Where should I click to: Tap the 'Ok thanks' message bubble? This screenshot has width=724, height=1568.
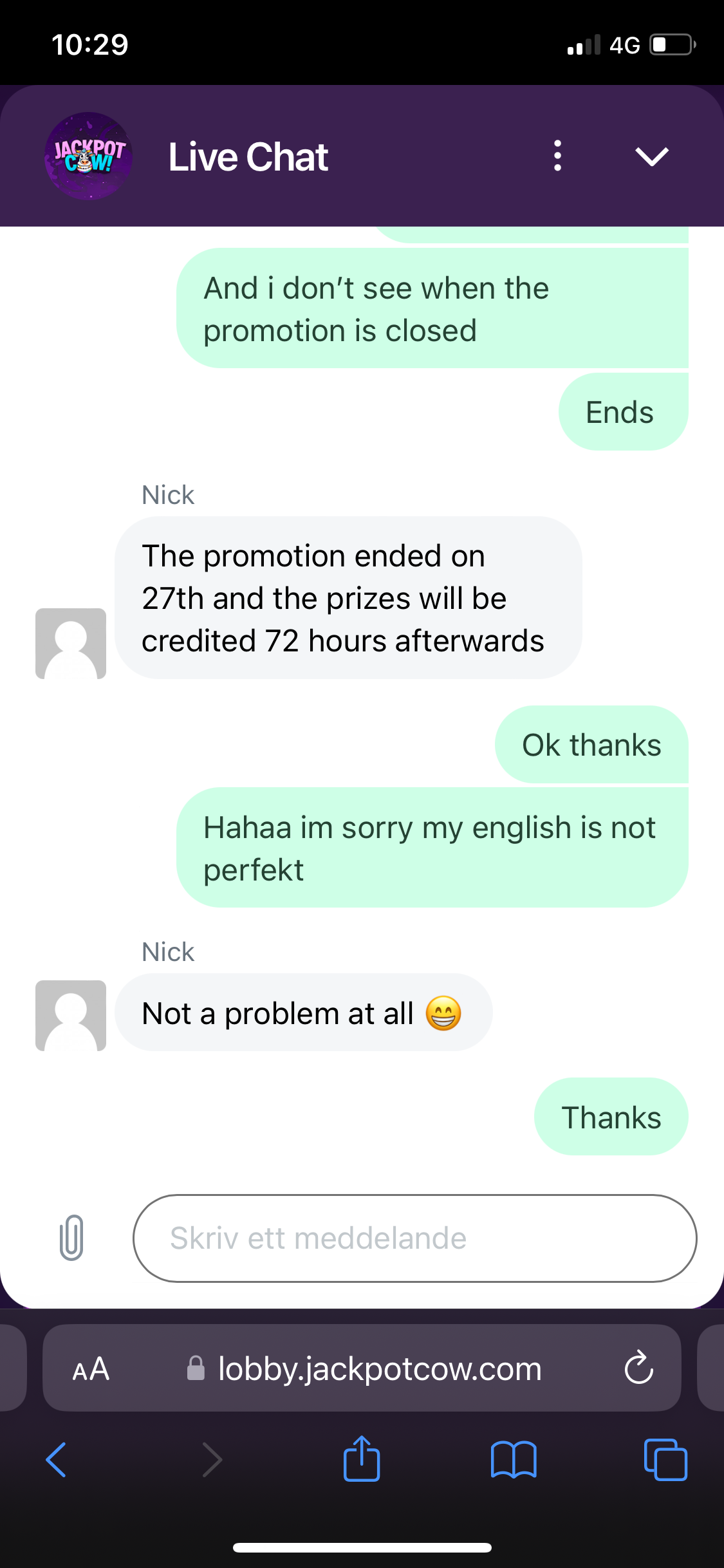click(591, 745)
